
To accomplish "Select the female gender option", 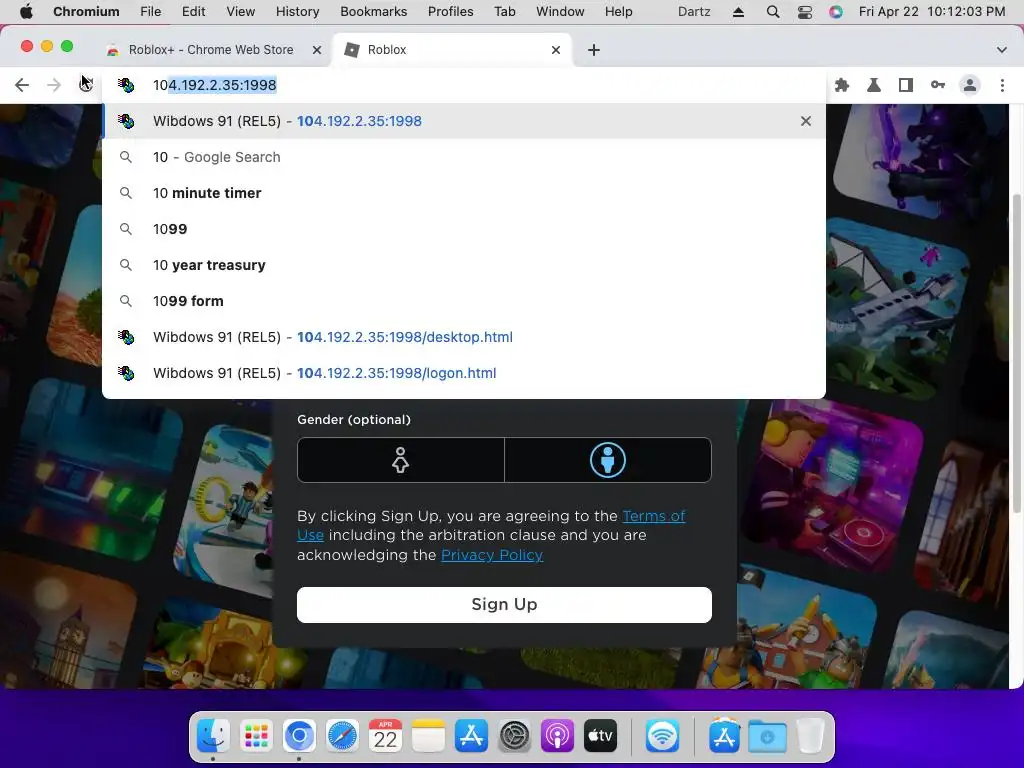I will tap(400, 460).
